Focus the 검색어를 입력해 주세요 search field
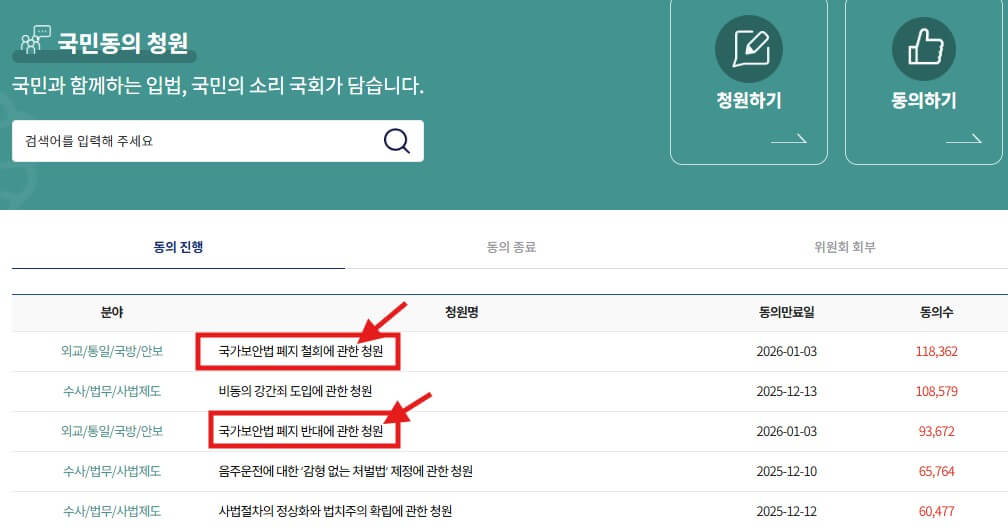The height and width of the screenshot is (532, 1008). (217, 141)
